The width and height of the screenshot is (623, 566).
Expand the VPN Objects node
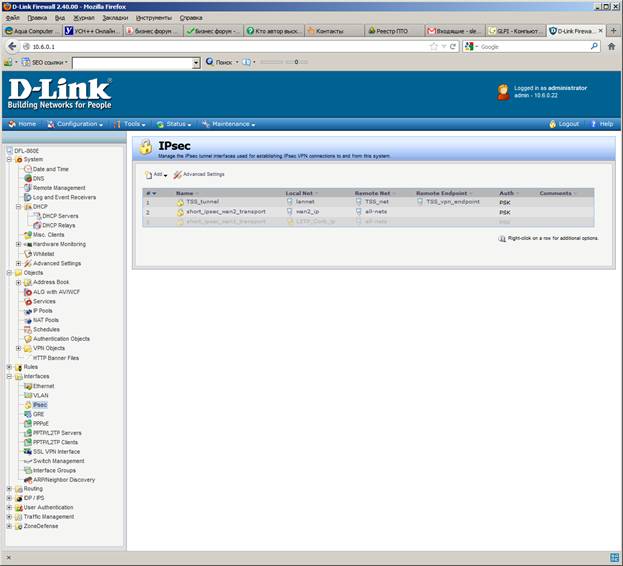18,348
